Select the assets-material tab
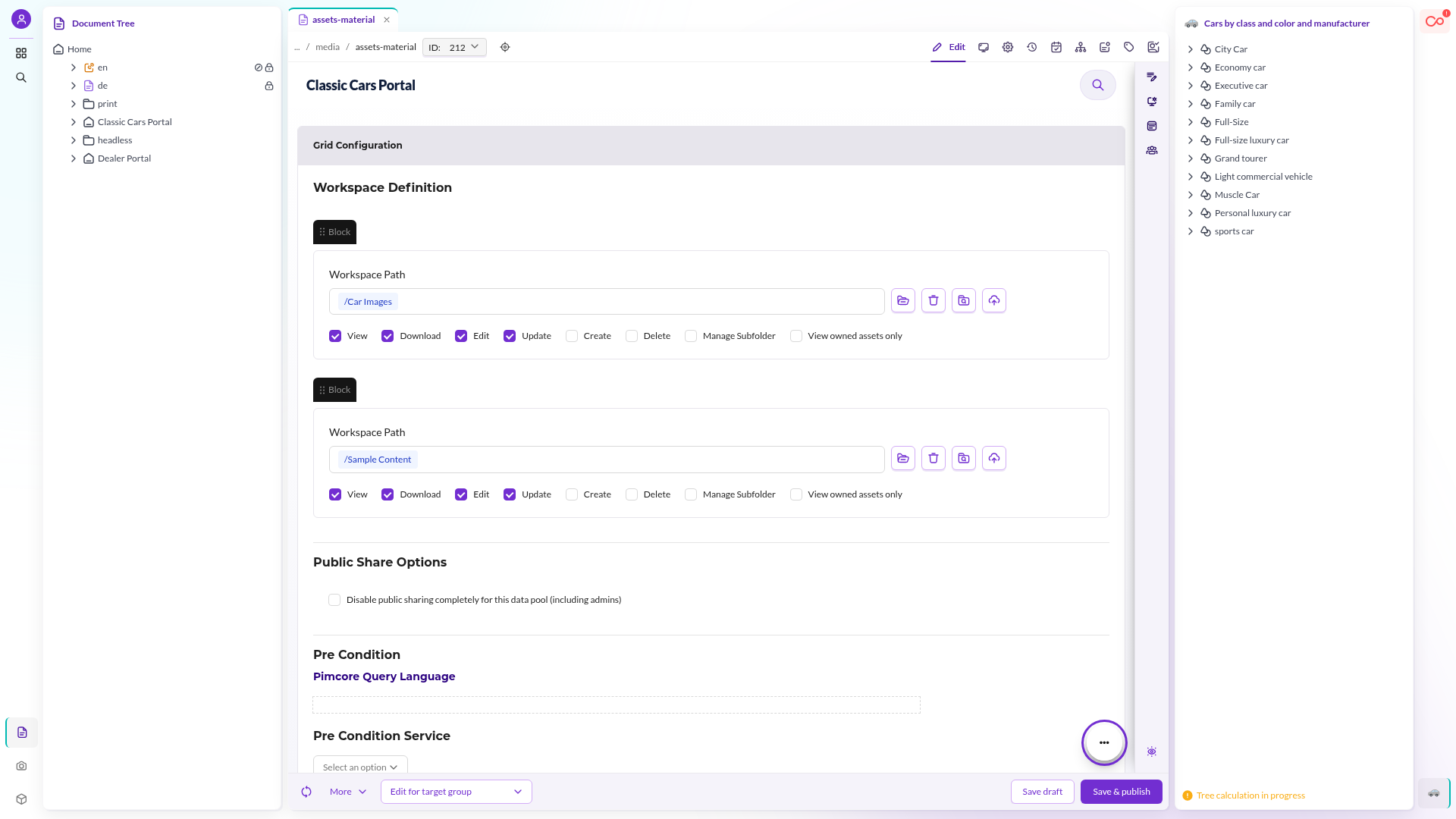 click(337, 20)
